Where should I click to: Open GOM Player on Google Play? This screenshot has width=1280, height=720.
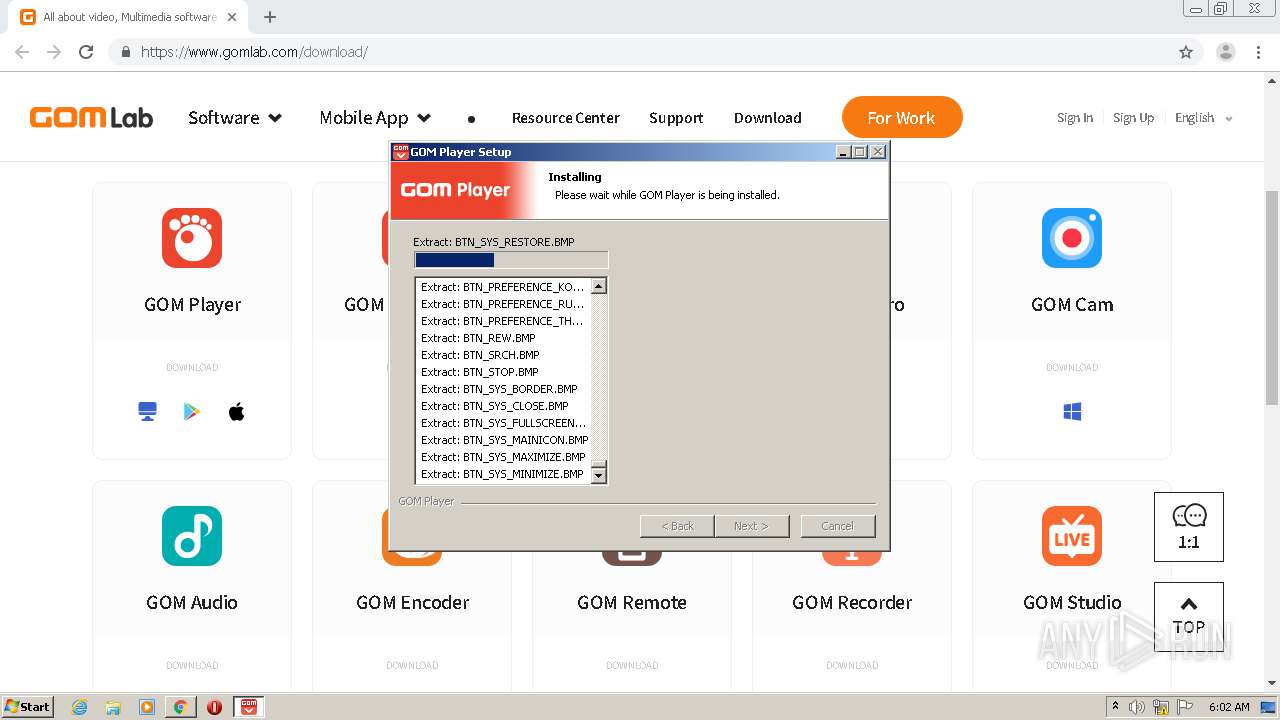pyautogui.click(x=192, y=412)
